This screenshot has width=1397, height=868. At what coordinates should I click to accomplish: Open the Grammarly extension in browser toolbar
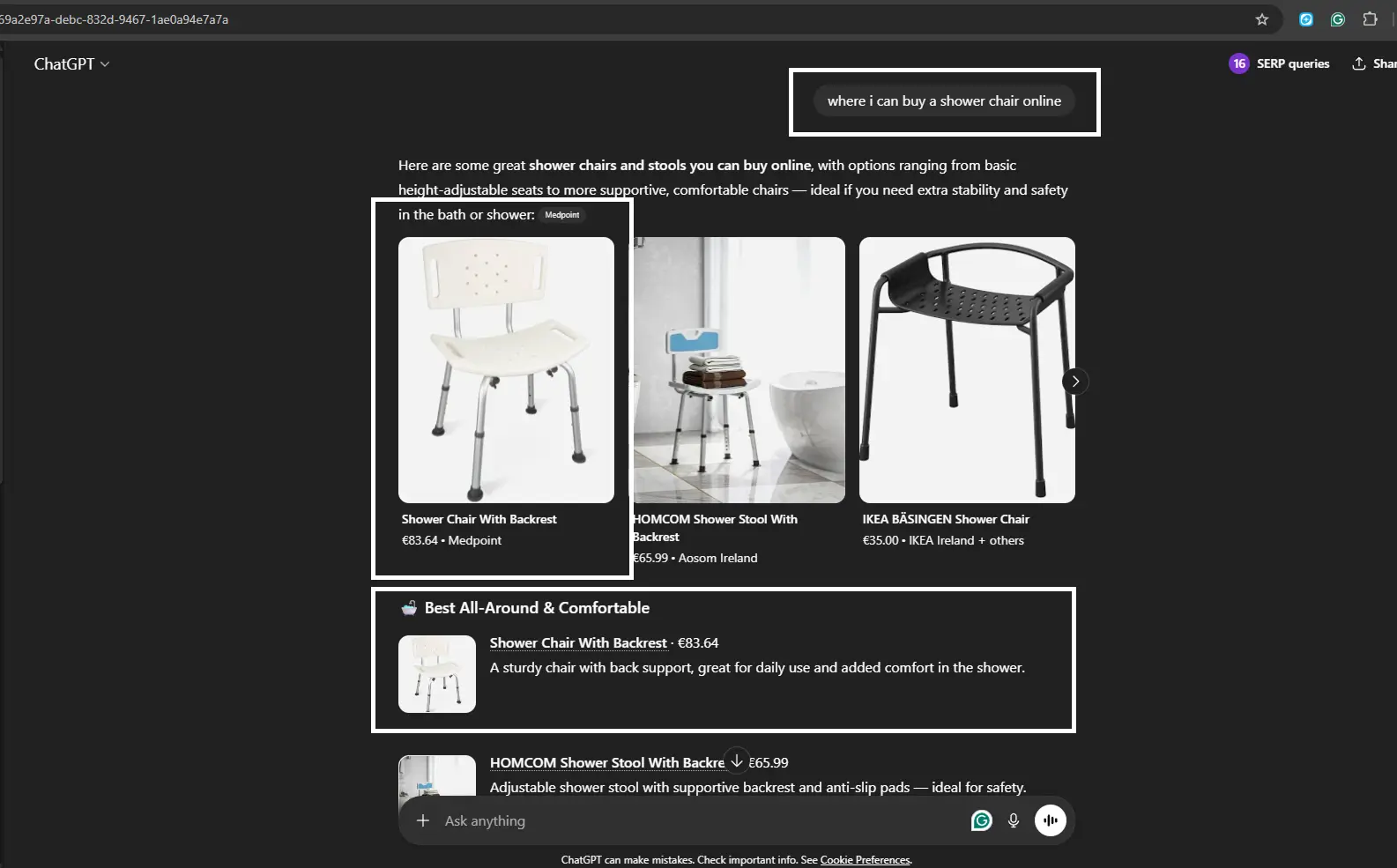pos(1338,19)
